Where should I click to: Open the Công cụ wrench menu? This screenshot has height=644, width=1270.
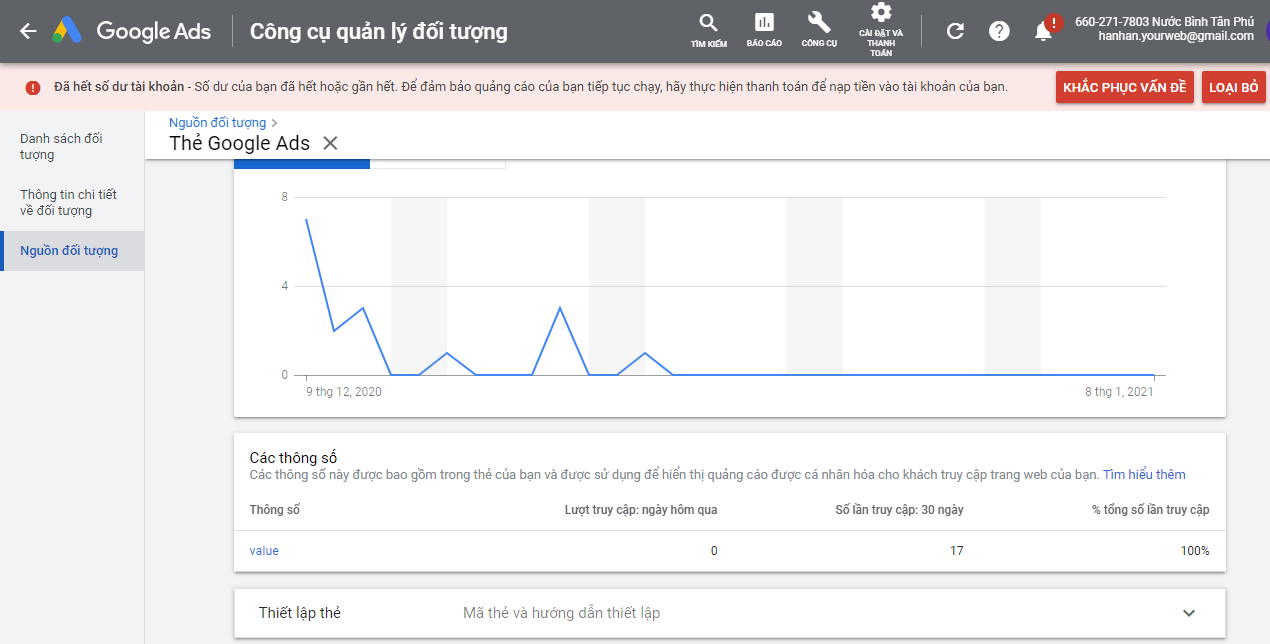pyautogui.click(x=819, y=30)
